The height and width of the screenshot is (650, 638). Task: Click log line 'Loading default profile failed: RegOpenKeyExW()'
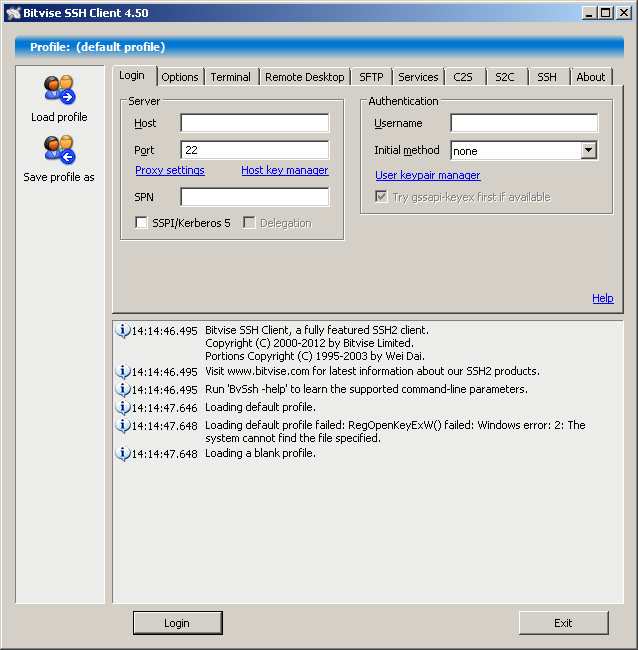(395, 432)
